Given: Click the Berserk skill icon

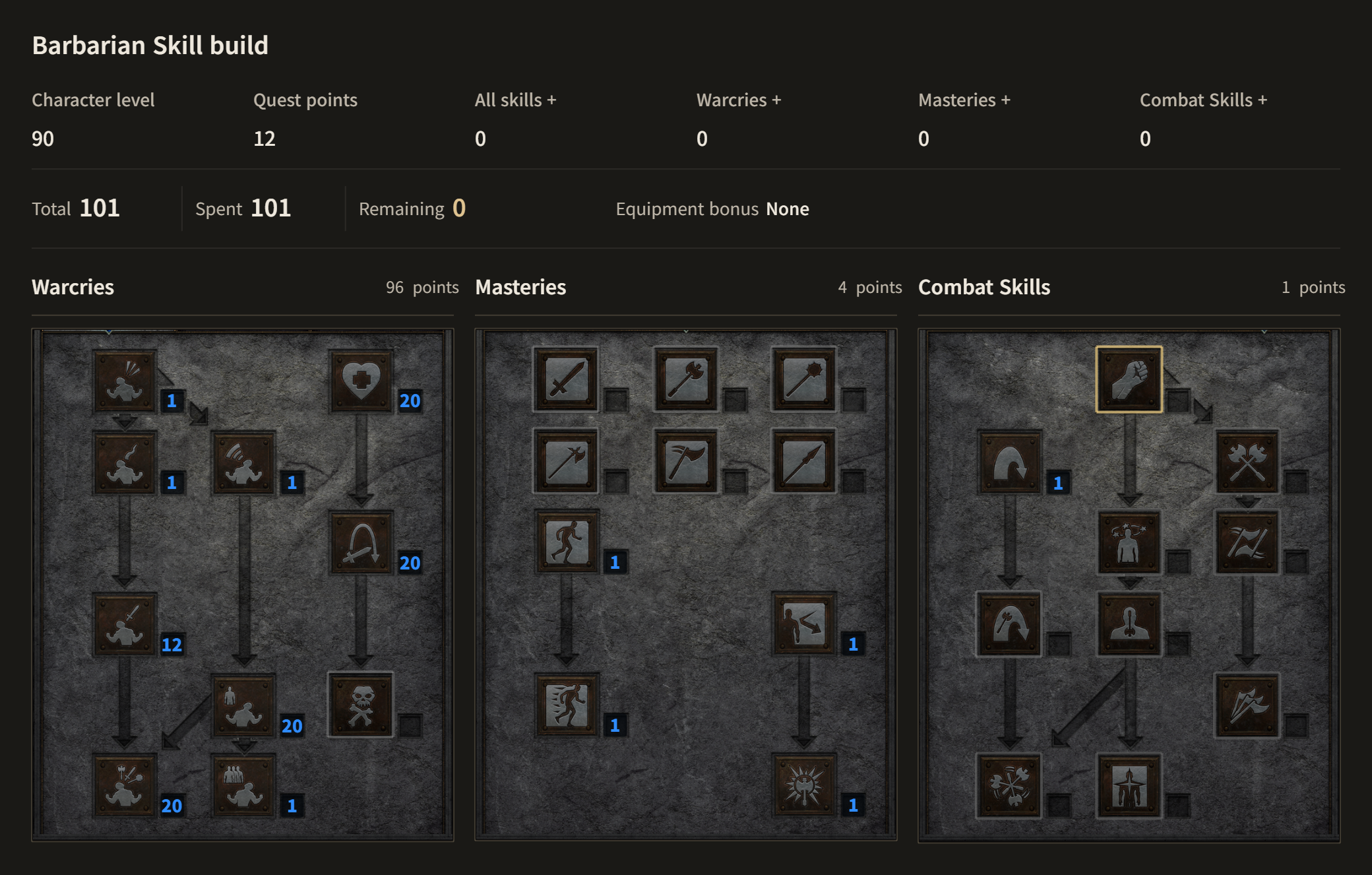Looking at the screenshot, I should pyautogui.click(x=1129, y=785).
